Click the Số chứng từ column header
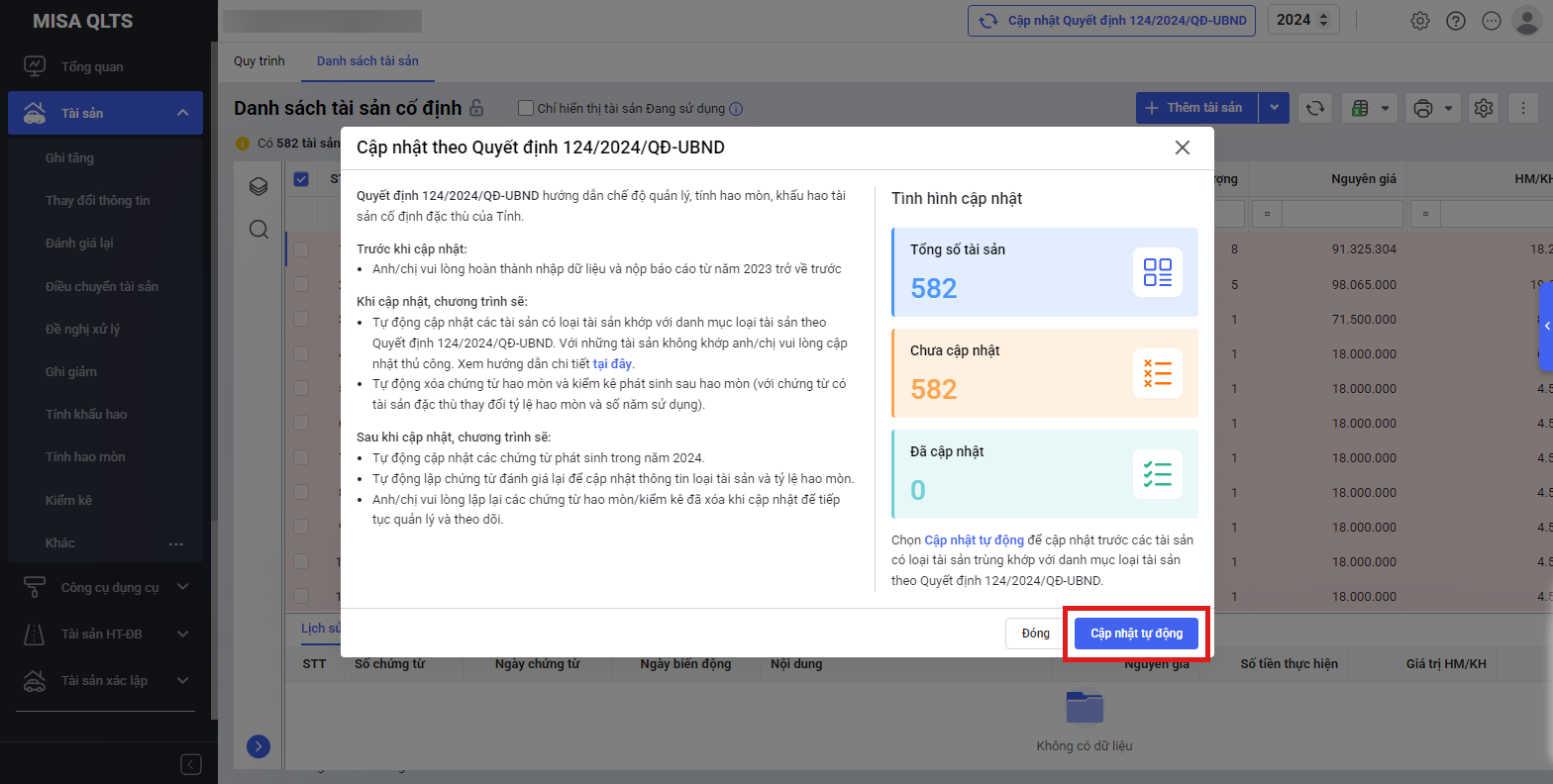Viewport: 1553px width, 784px height. click(x=390, y=664)
